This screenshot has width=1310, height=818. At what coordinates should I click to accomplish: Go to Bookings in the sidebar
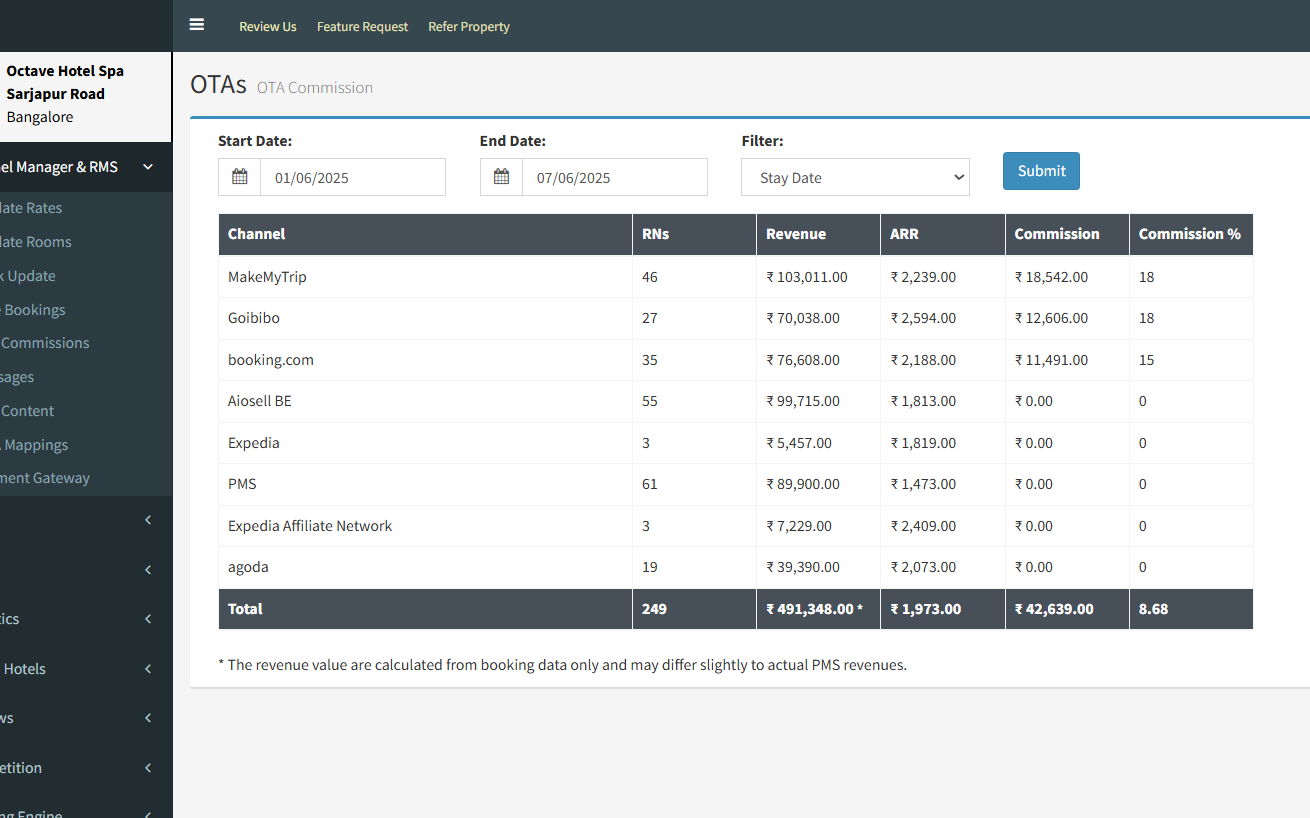[35, 310]
